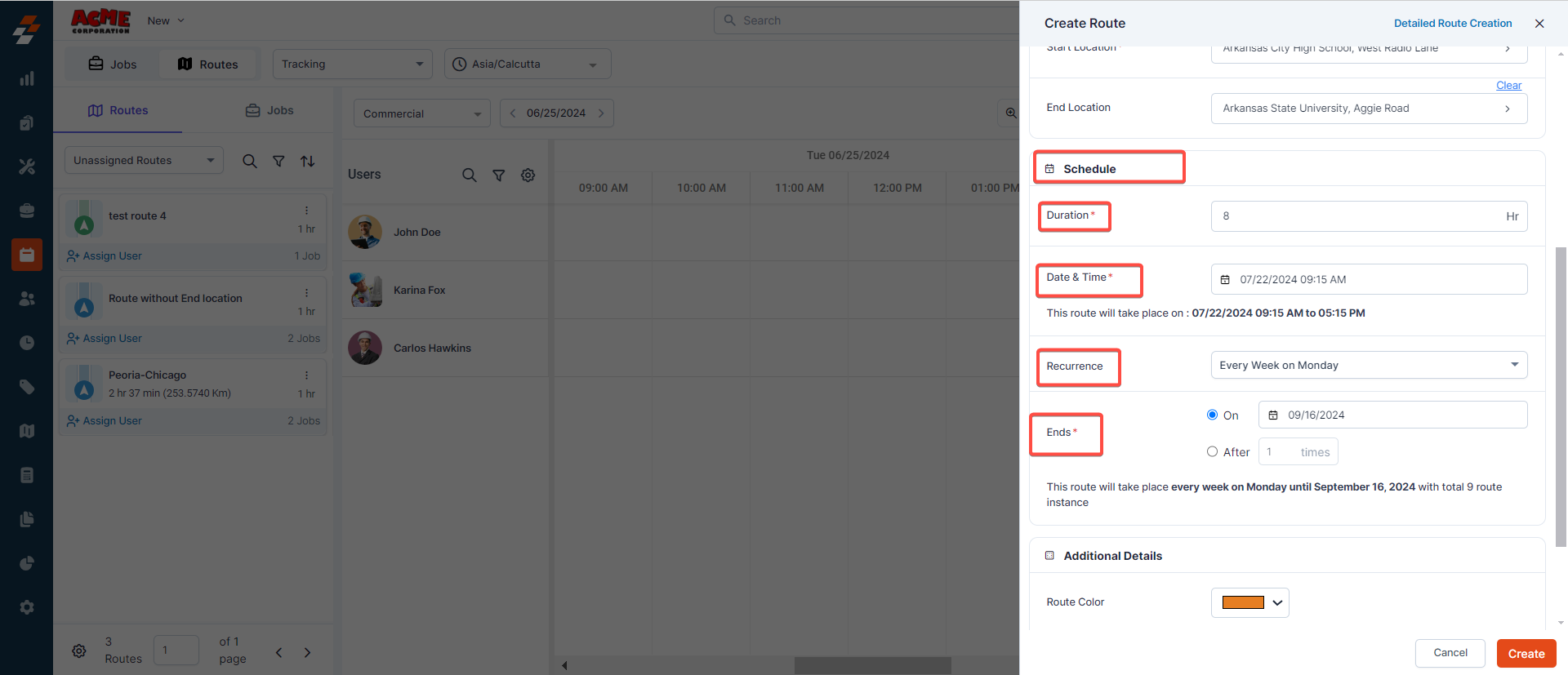Click the Ends On date field
The image size is (1568, 675).
[x=1393, y=415]
